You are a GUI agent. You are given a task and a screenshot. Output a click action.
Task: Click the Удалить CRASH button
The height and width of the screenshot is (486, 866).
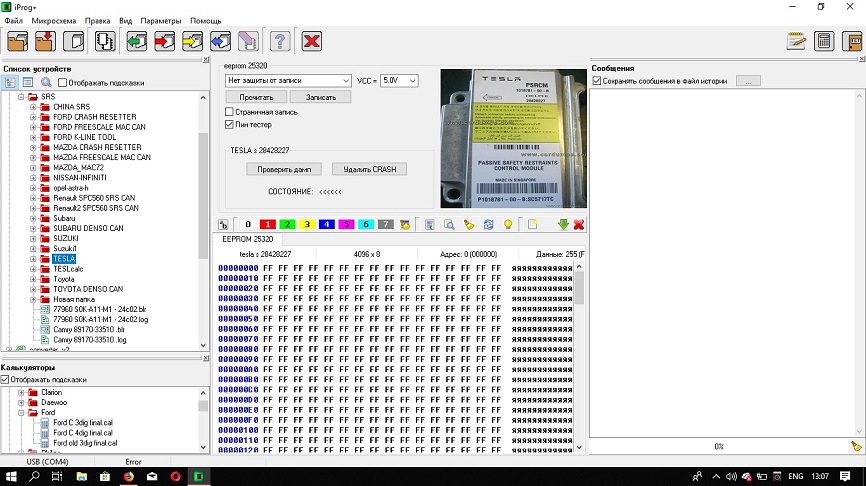tap(369, 169)
